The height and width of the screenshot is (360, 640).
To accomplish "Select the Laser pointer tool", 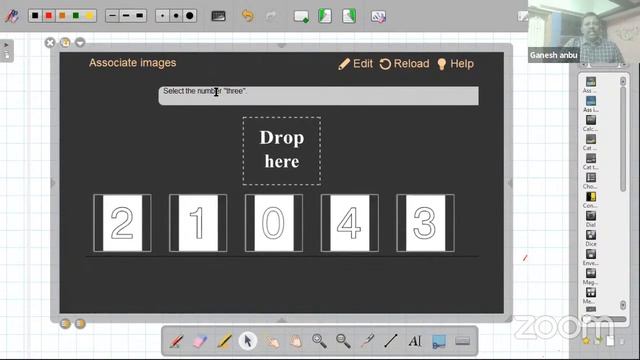I will [367, 341].
